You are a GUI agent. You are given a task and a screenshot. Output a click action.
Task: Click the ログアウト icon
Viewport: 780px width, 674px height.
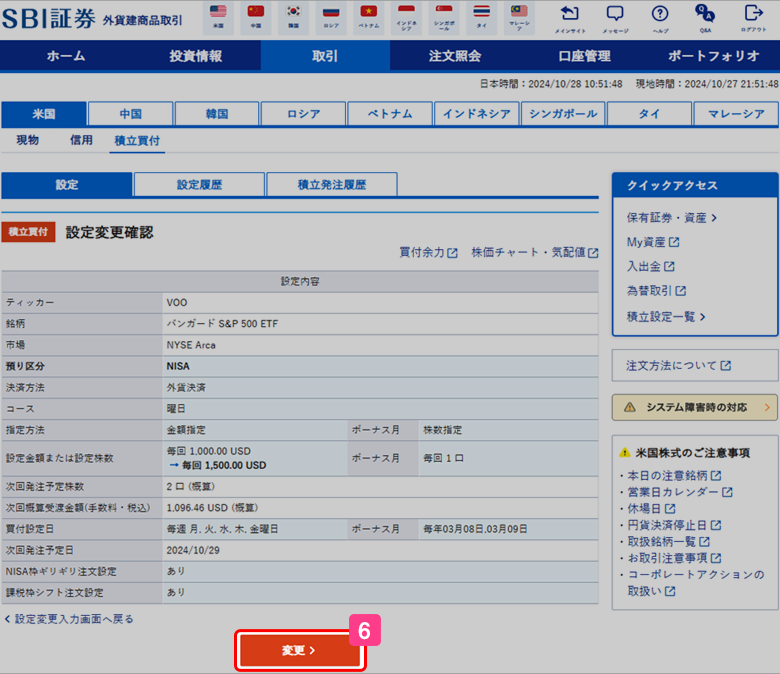pyautogui.click(x=753, y=18)
